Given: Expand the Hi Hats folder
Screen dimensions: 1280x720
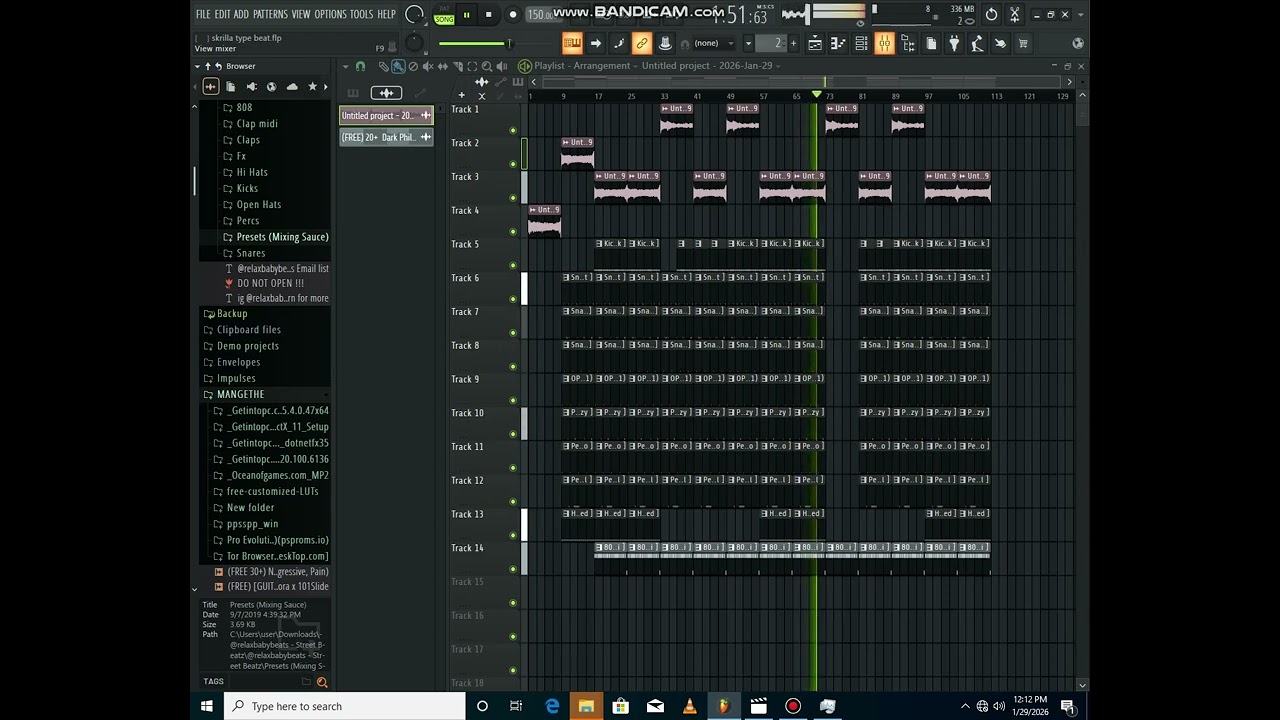Looking at the screenshot, I should [251, 172].
